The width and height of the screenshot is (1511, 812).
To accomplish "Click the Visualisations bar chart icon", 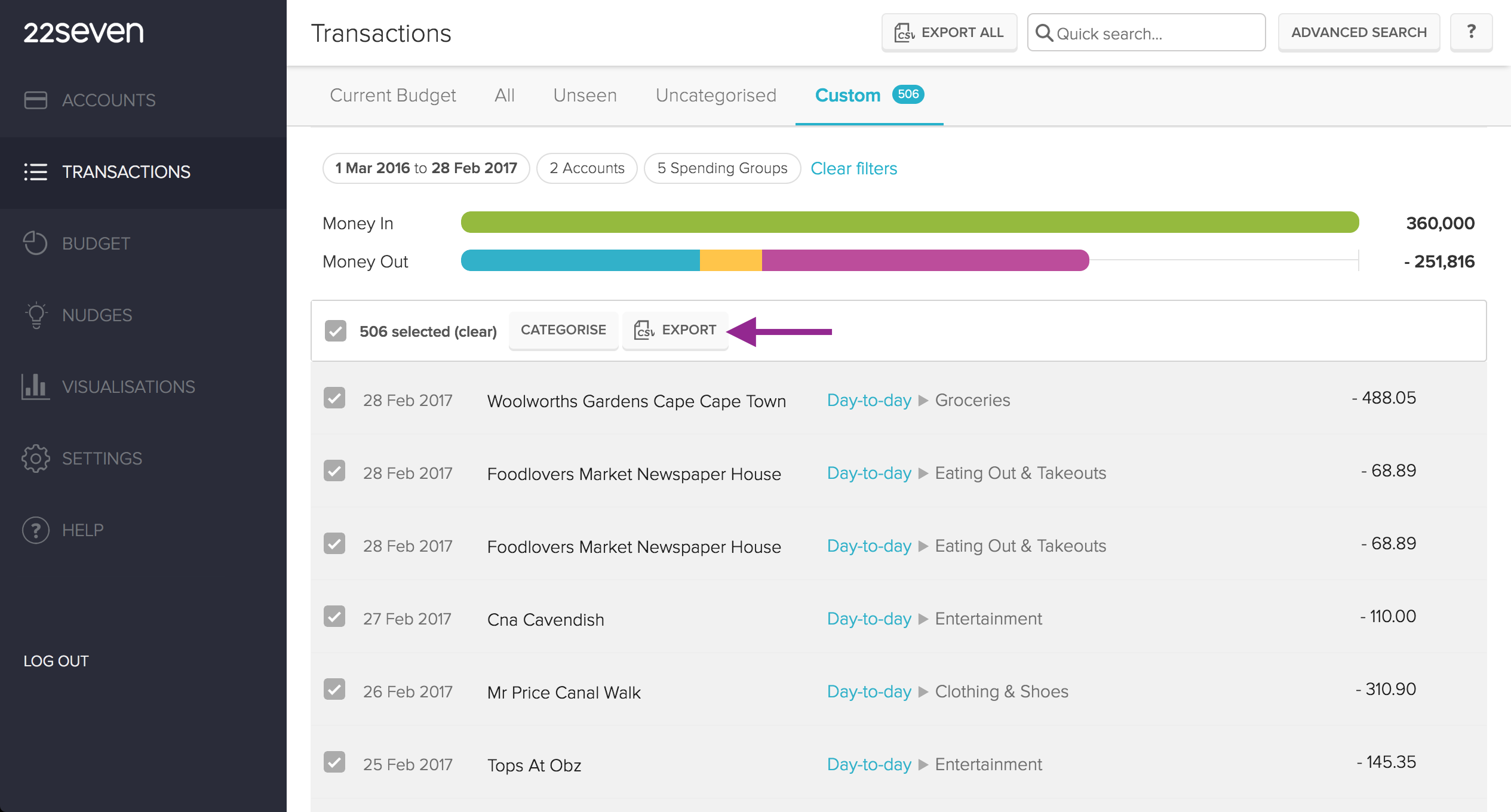I will click(35, 386).
